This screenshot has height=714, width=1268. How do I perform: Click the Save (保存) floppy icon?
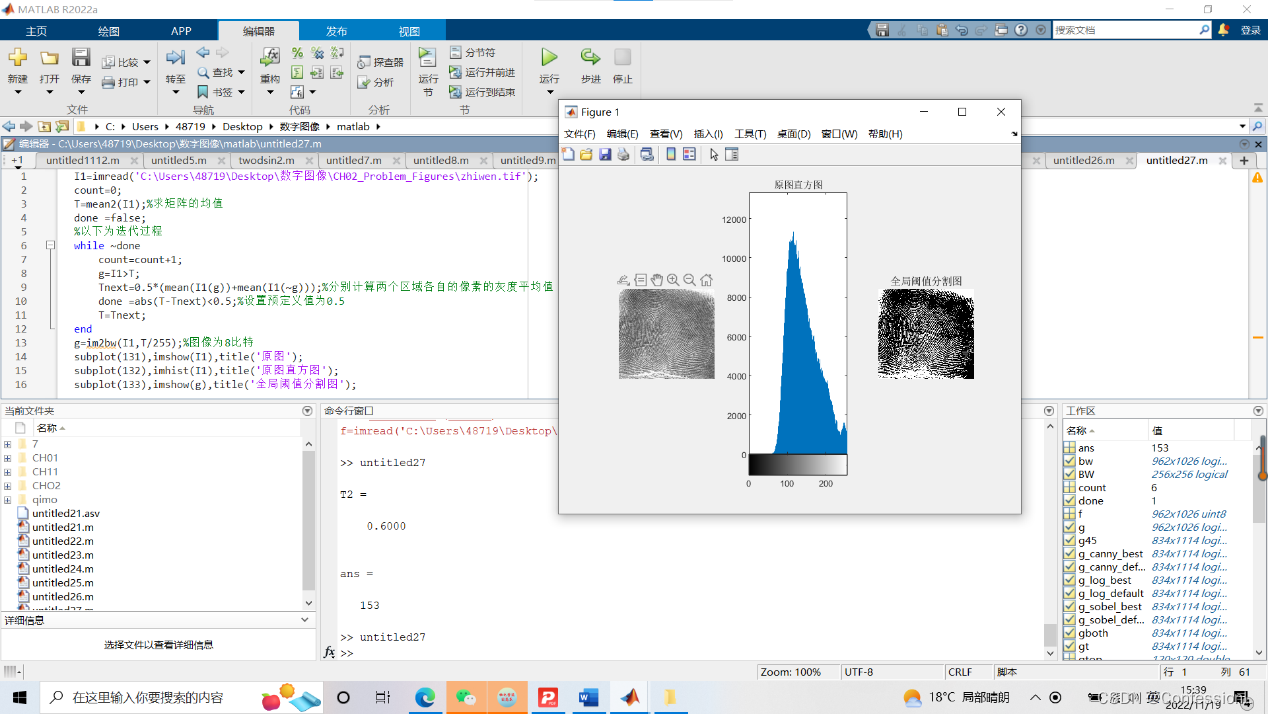81,58
